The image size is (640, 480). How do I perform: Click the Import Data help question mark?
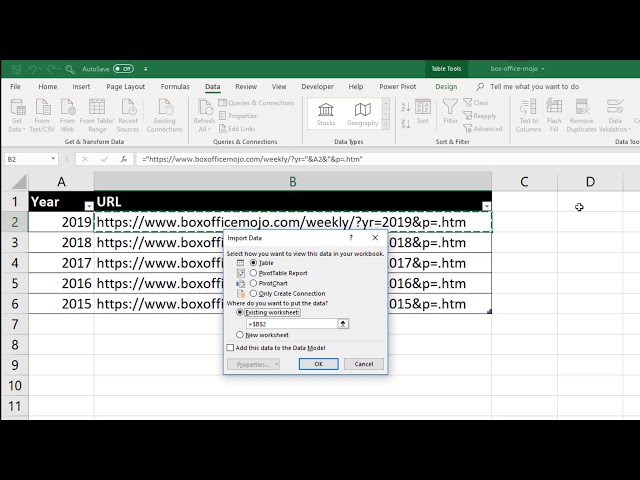[351, 238]
